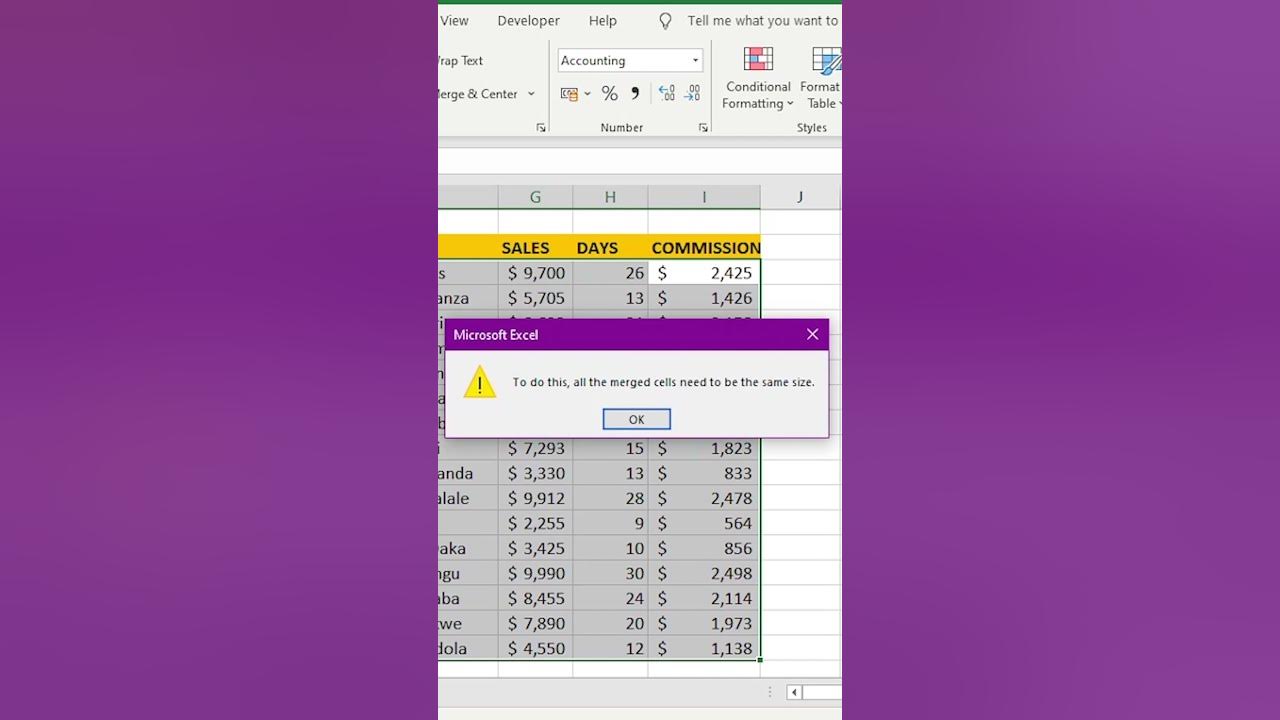The width and height of the screenshot is (1280, 720).
Task: Select commission cell 1,138
Action: click(x=704, y=648)
